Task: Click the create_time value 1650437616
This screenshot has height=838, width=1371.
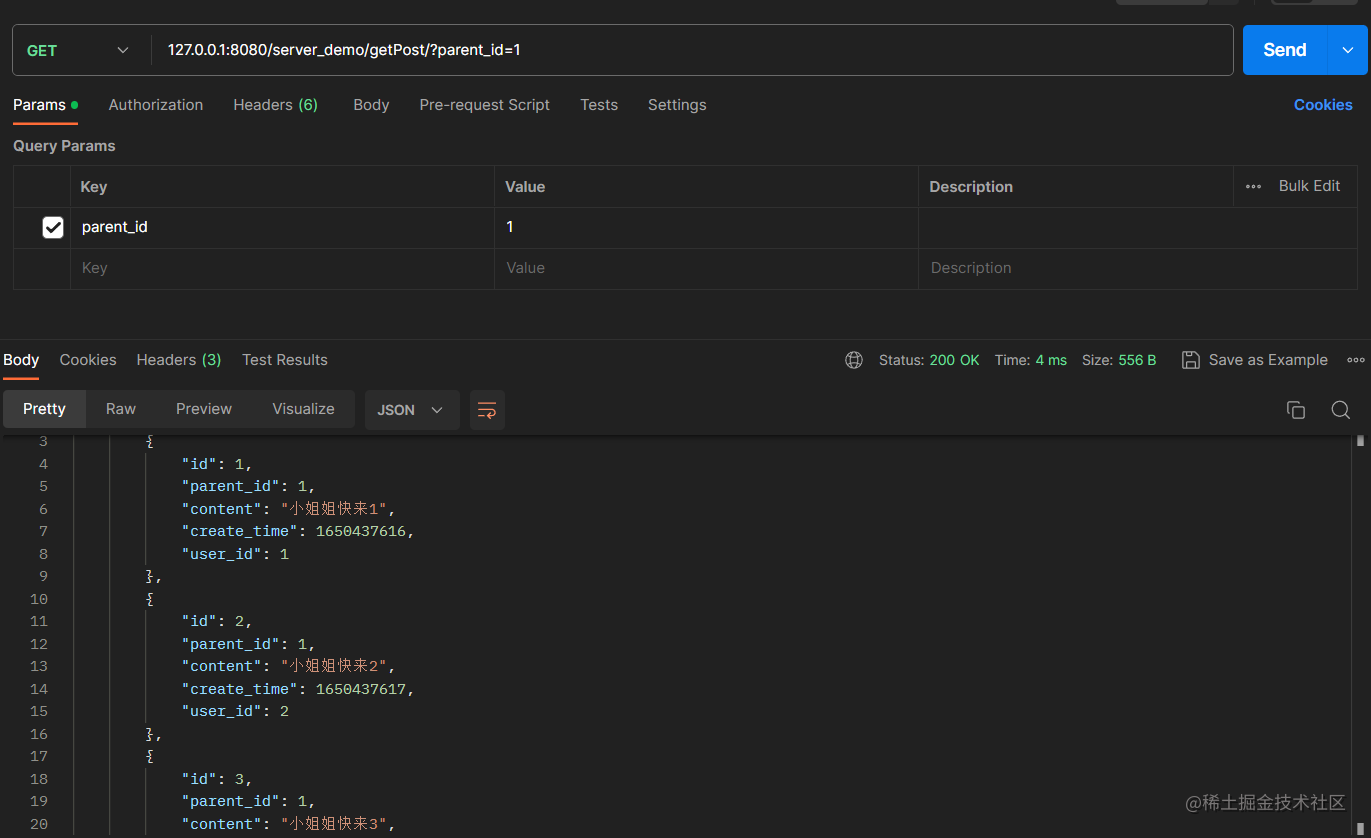Action: [x=361, y=531]
